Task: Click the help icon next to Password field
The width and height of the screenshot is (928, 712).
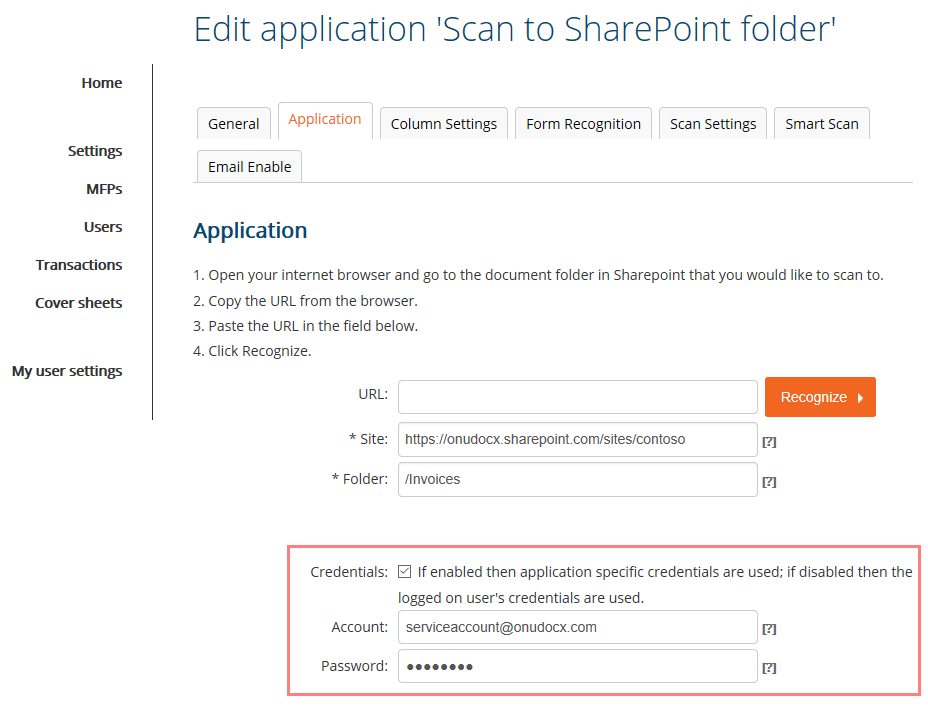Action: click(x=769, y=667)
